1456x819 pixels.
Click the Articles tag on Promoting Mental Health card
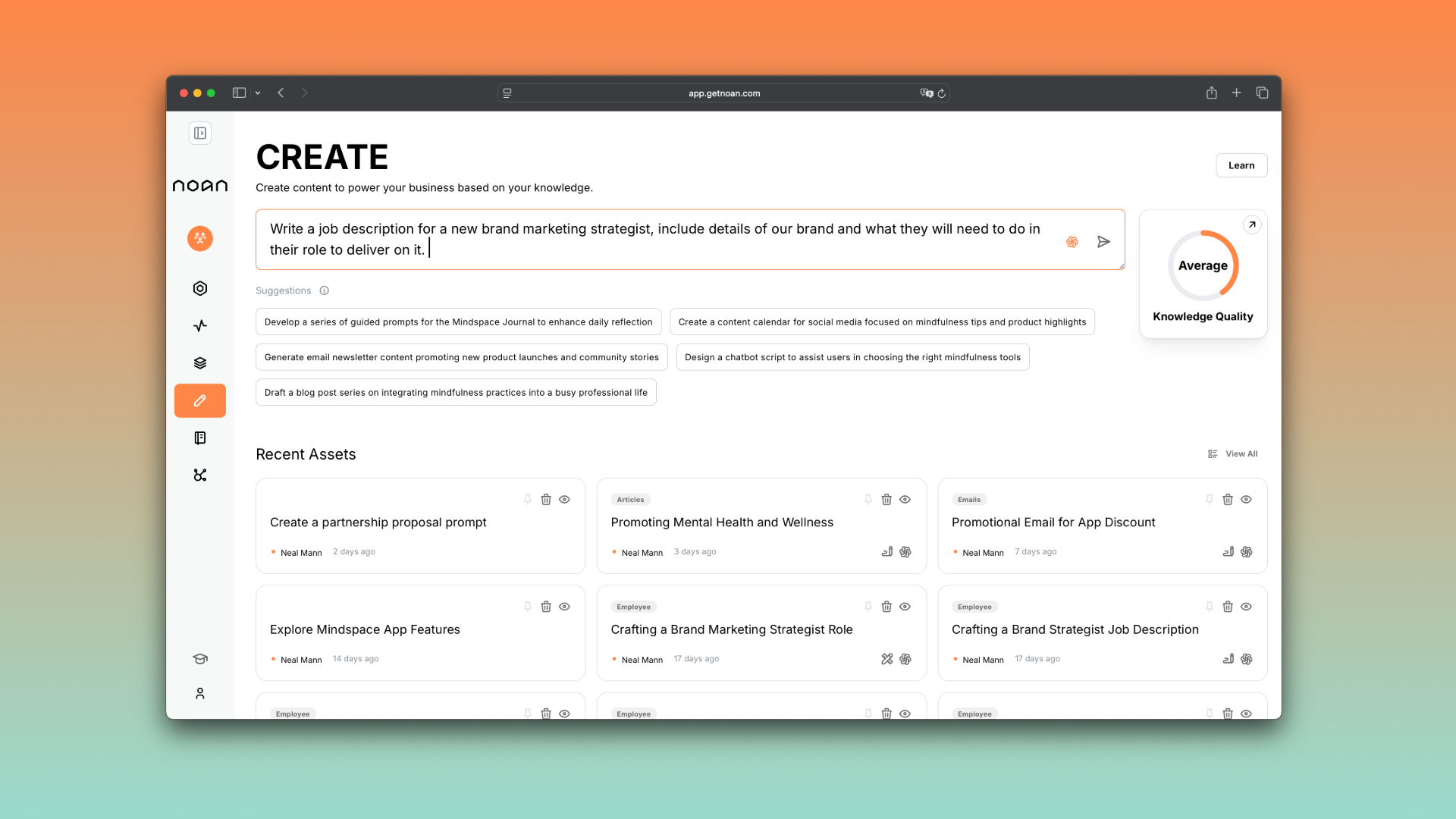[630, 500]
